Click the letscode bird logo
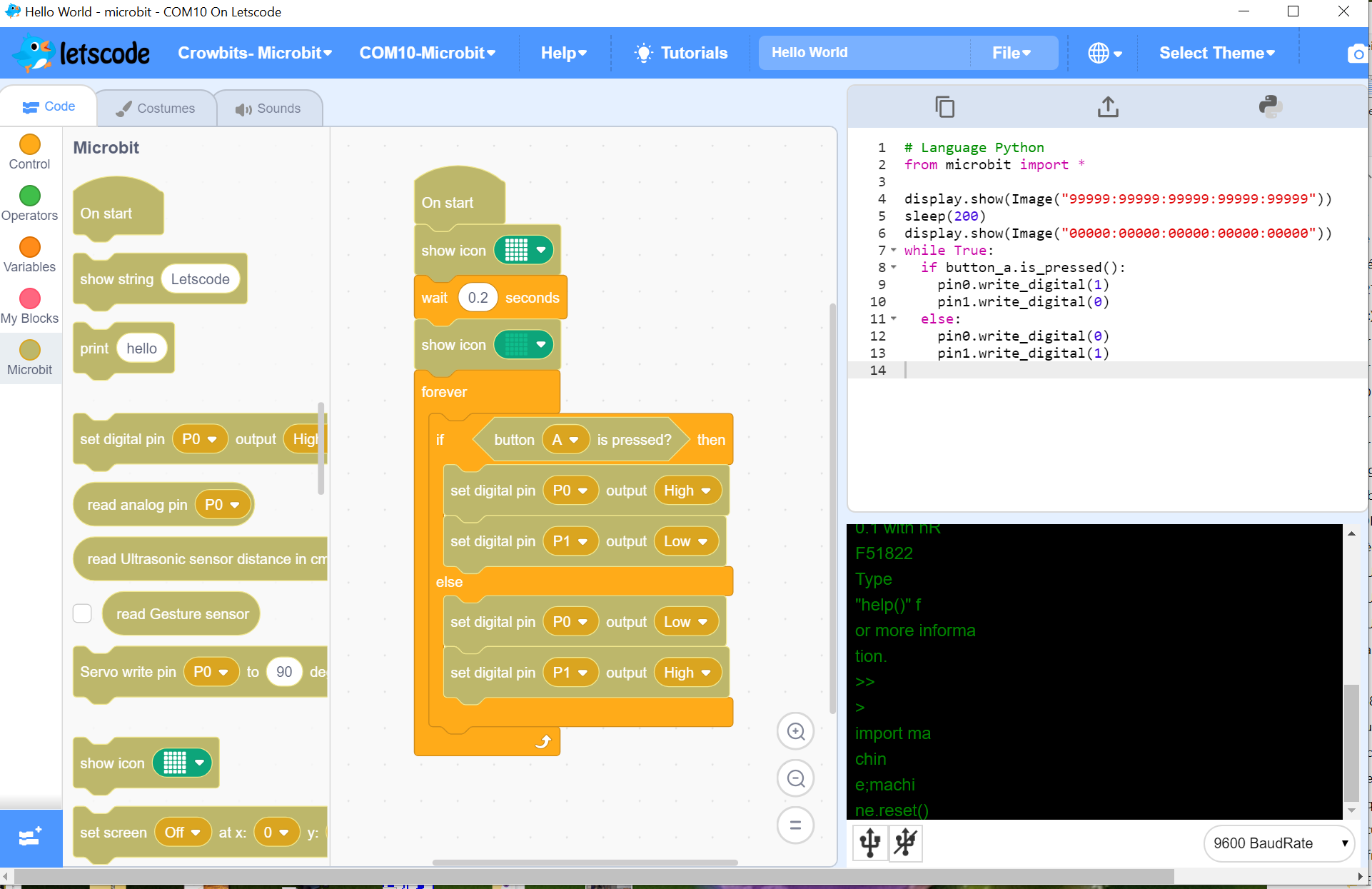Image resolution: width=1372 pixels, height=889 pixels. (x=34, y=53)
